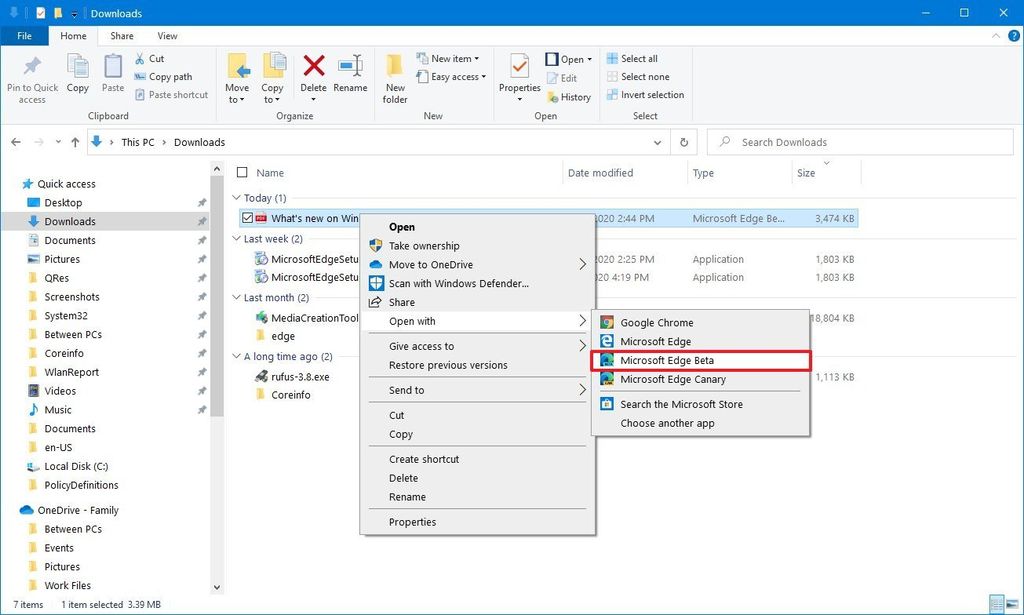The width and height of the screenshot is (1024, 615).
Task: Collapse the Today group
Action: tap(235, 198)
